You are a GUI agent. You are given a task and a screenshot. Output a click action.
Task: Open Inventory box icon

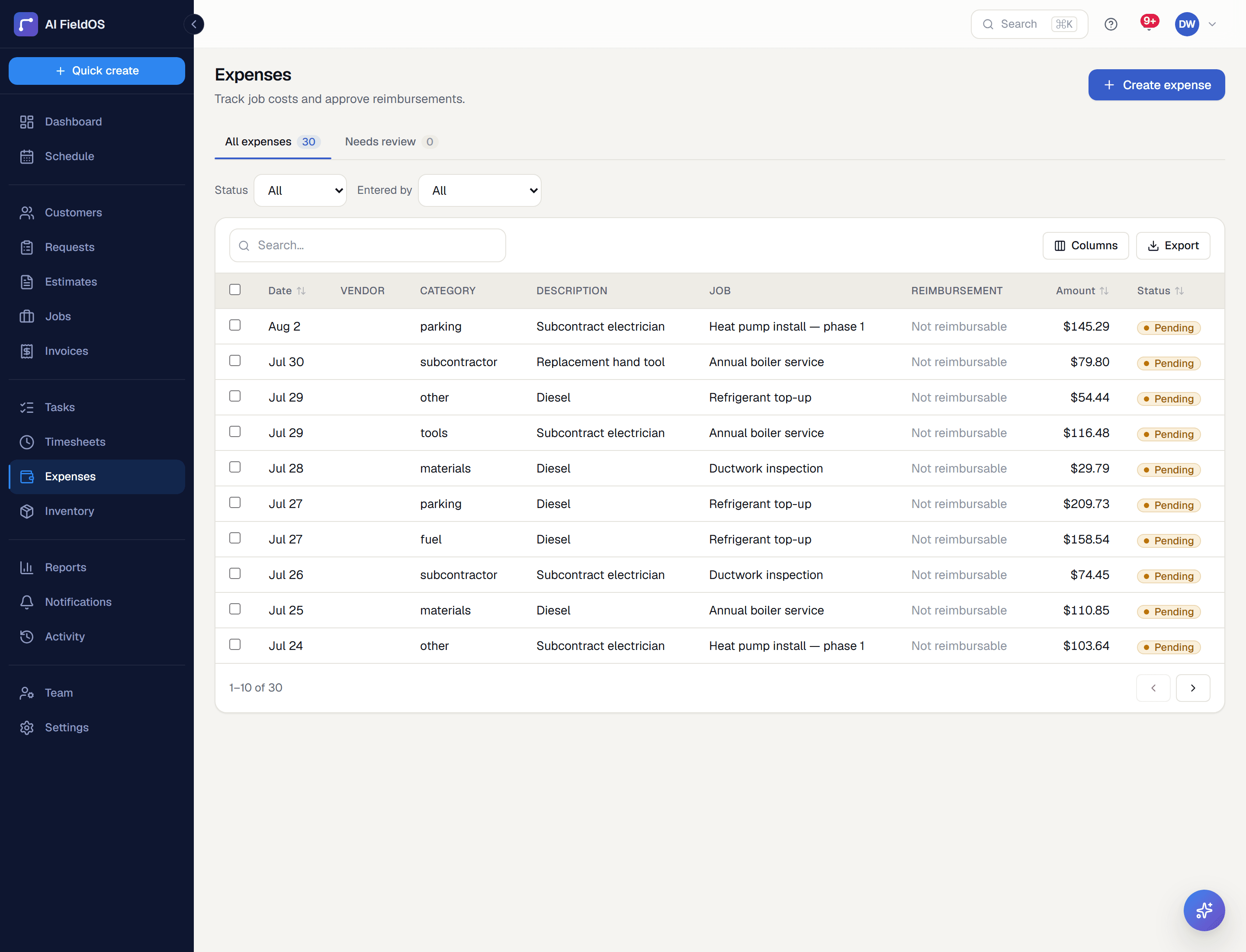[x=27, y=511]
